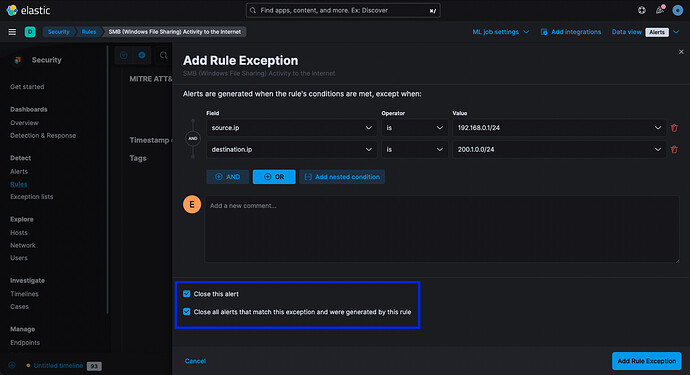Click the Add integrations link

[x=576, y=32]
